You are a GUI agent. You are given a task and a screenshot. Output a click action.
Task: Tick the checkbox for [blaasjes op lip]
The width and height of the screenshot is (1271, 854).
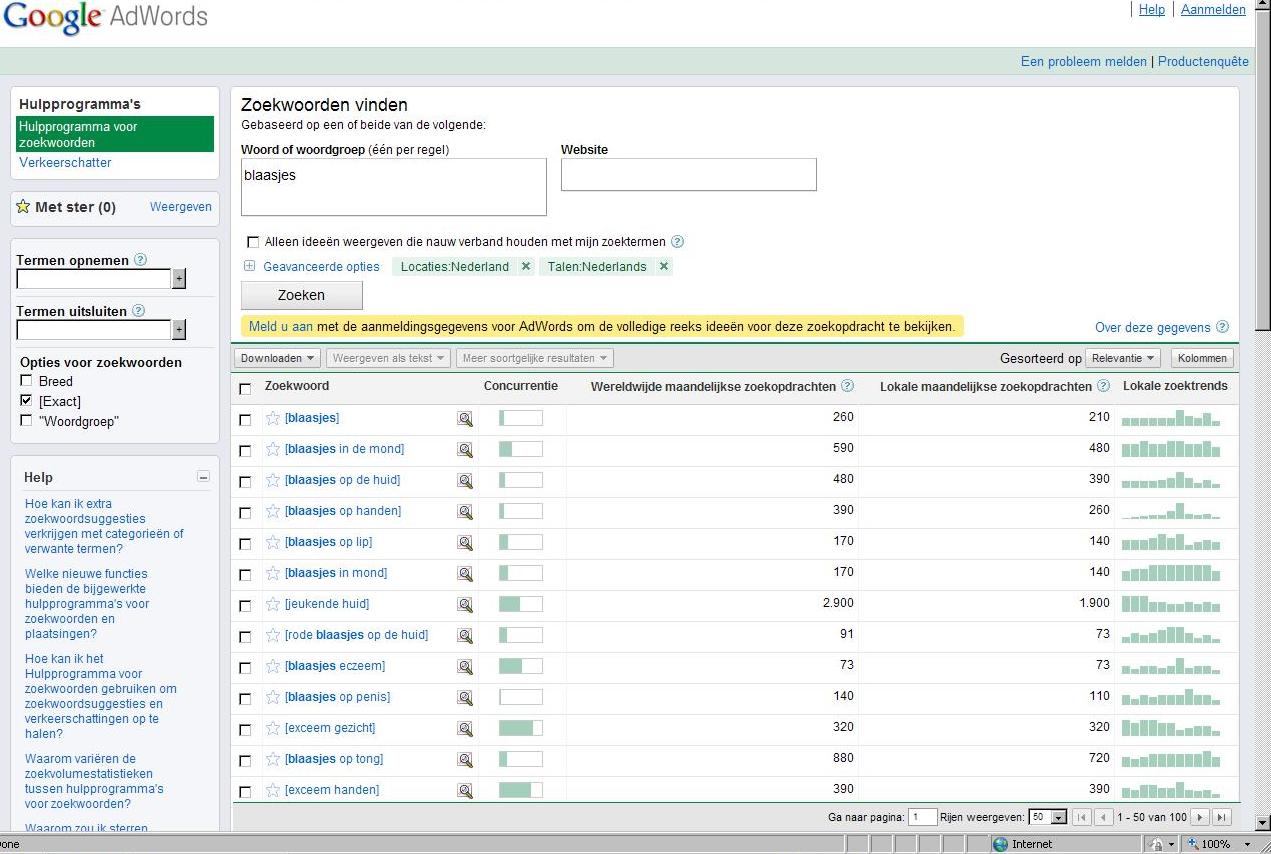[x=245, y=544]
